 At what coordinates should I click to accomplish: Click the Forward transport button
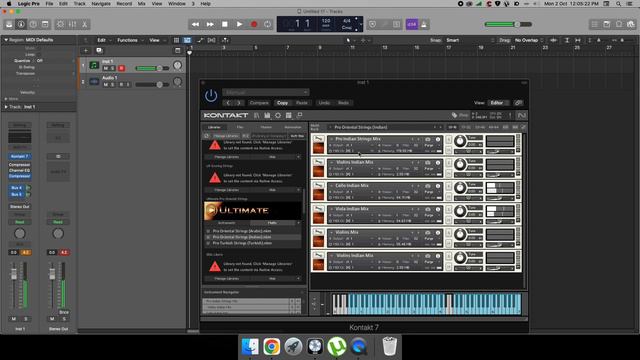coord(210,24)
